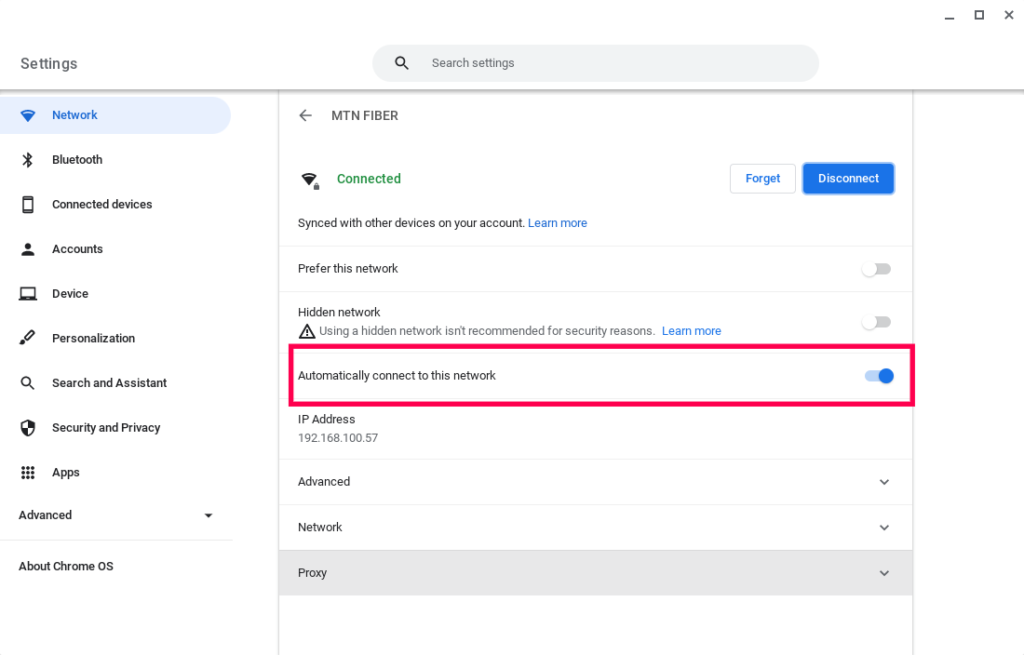
Task: Open About Chrome OS page
Action: (66, 566)
